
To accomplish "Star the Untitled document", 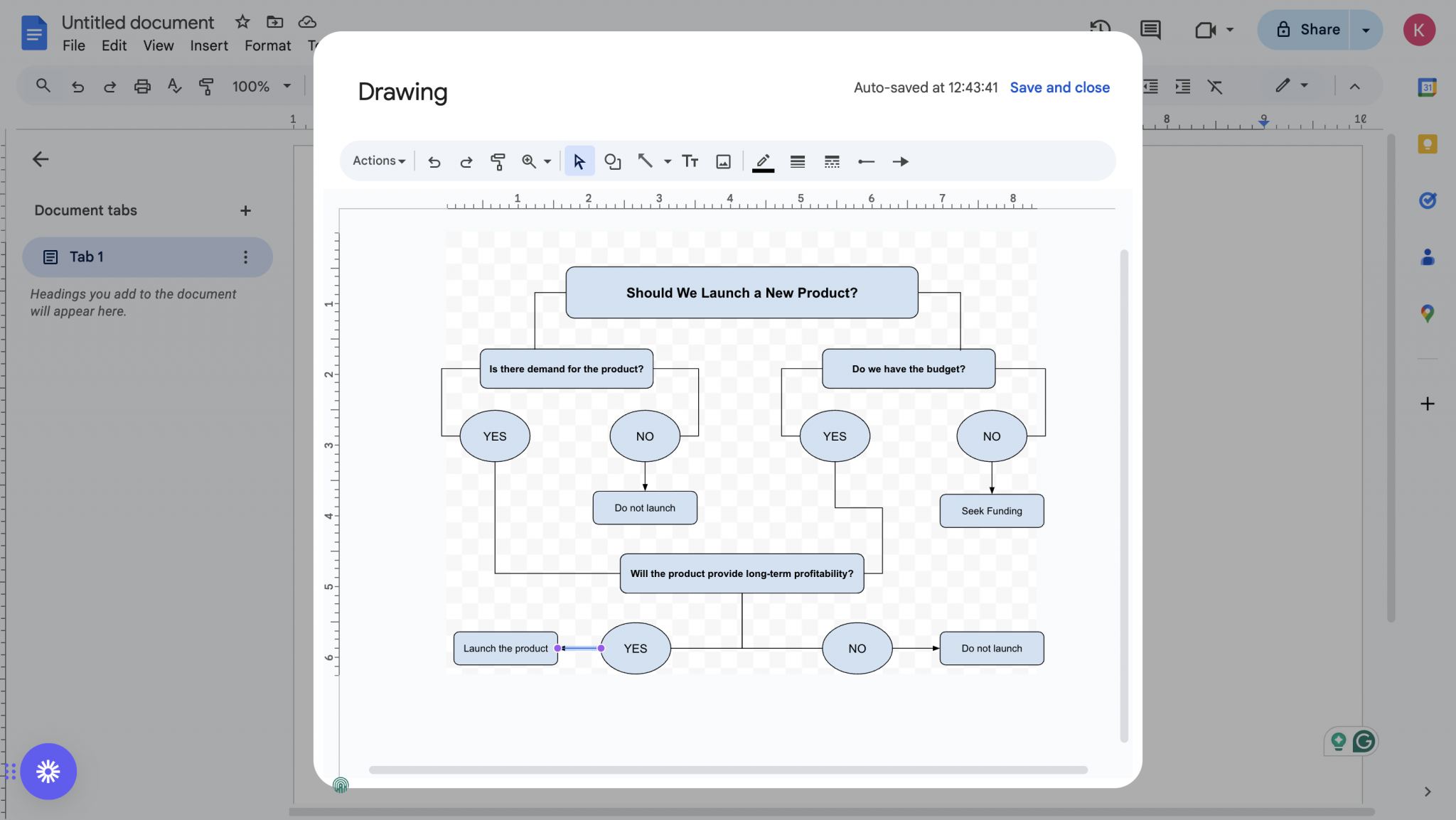I will point(242,22).
